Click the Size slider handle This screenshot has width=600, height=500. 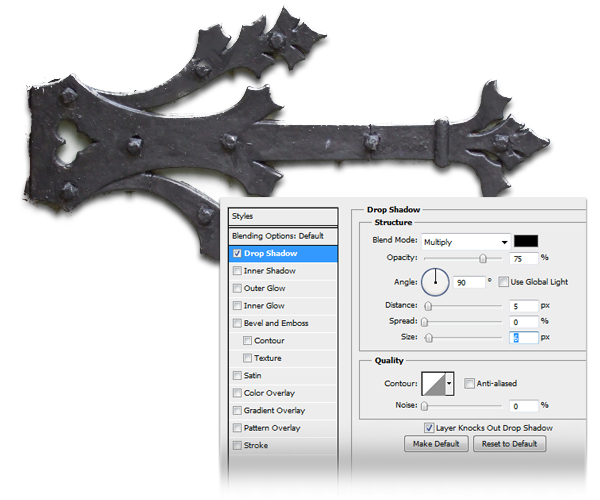[429, 338]
